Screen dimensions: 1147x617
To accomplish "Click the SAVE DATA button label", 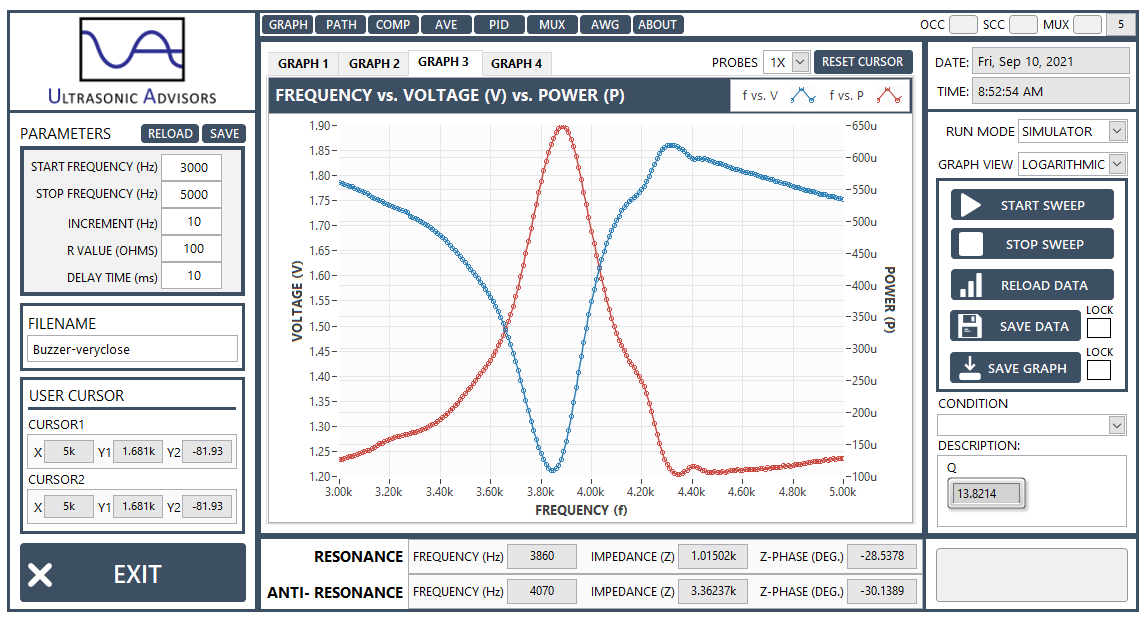I will pyautogui.click(x=1034, y=326).
